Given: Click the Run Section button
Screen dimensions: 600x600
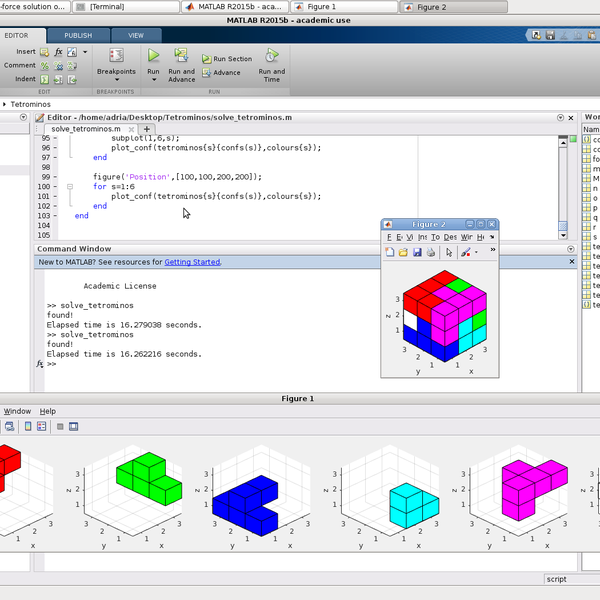Looking at the screenshot, I should (x=227, y=59).
